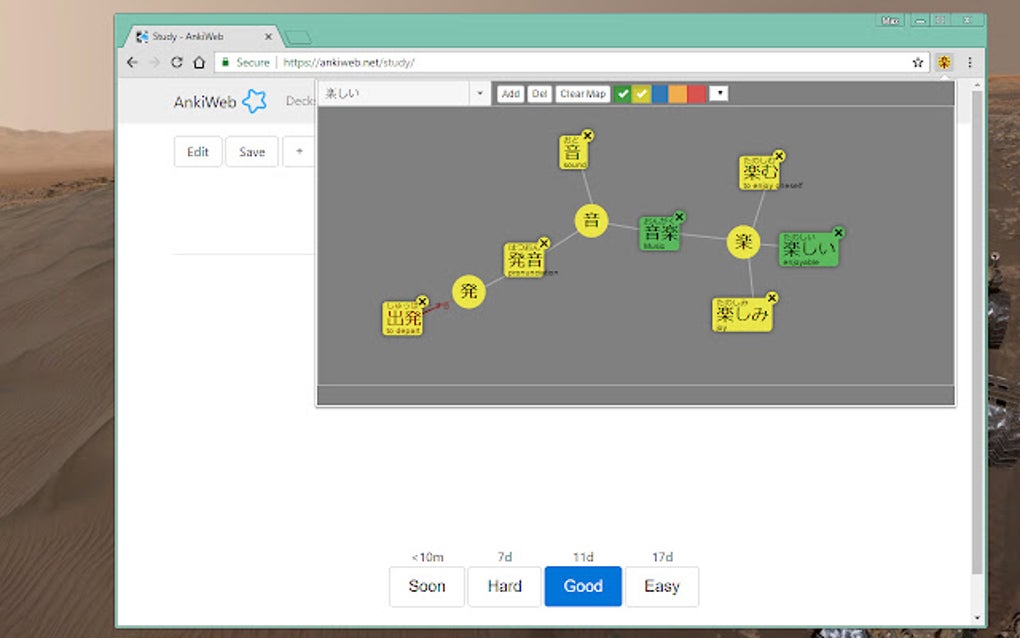Click the AnkiWeb star logo

[254, 101]
